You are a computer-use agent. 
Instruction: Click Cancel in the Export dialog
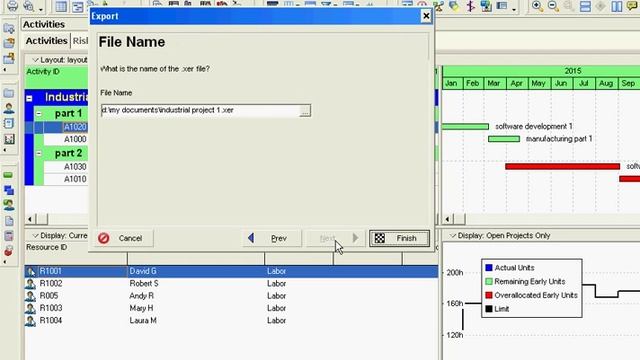124,238
